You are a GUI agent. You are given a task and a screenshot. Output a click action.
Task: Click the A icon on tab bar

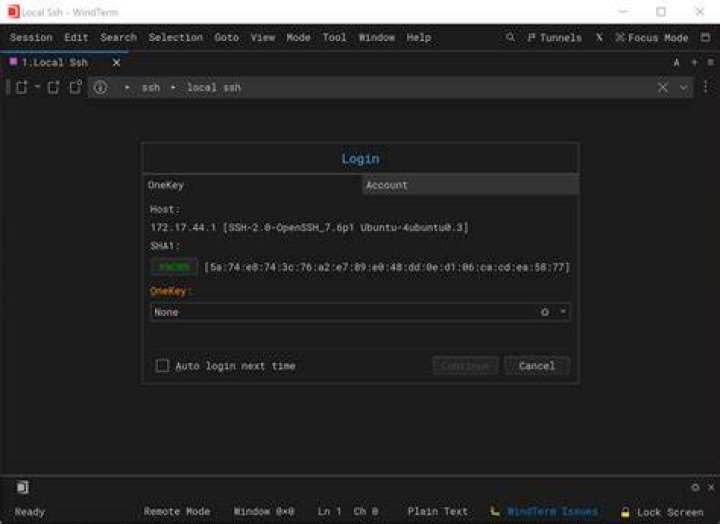pyautogui.click(x=676, y=62)
